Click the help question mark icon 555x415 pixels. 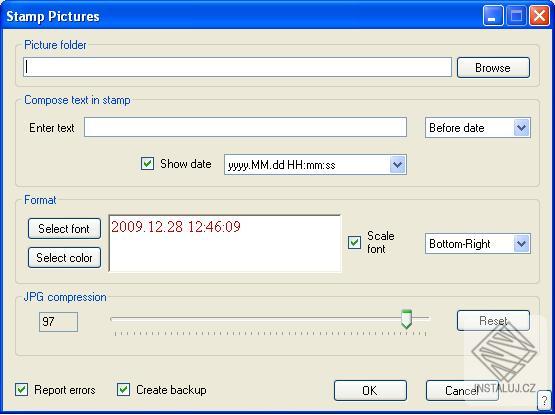(x=544, y=401)
